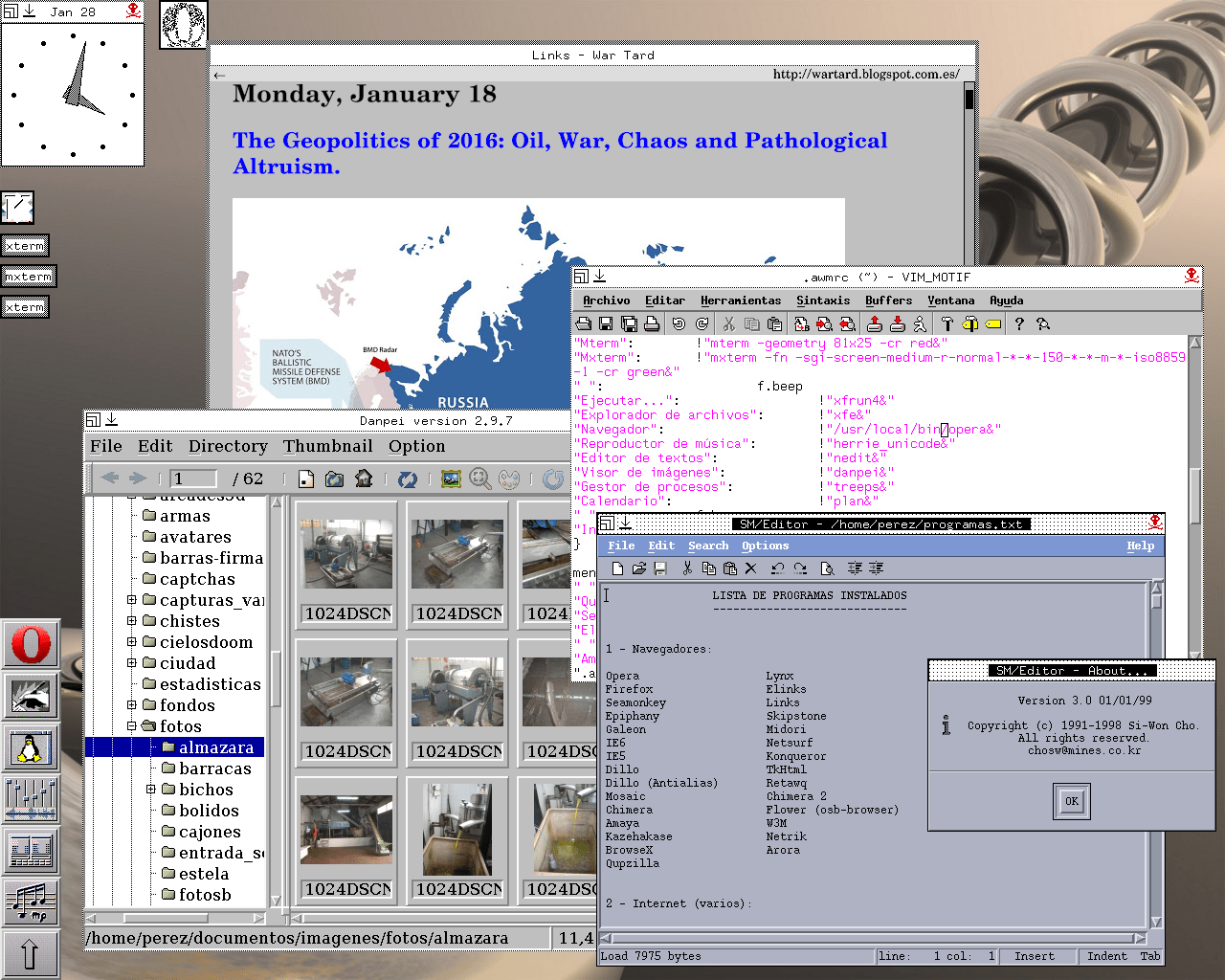Click the undo arrow in SM/Editor toolbar
The image size is (1225, 980).
pos(777,568)
